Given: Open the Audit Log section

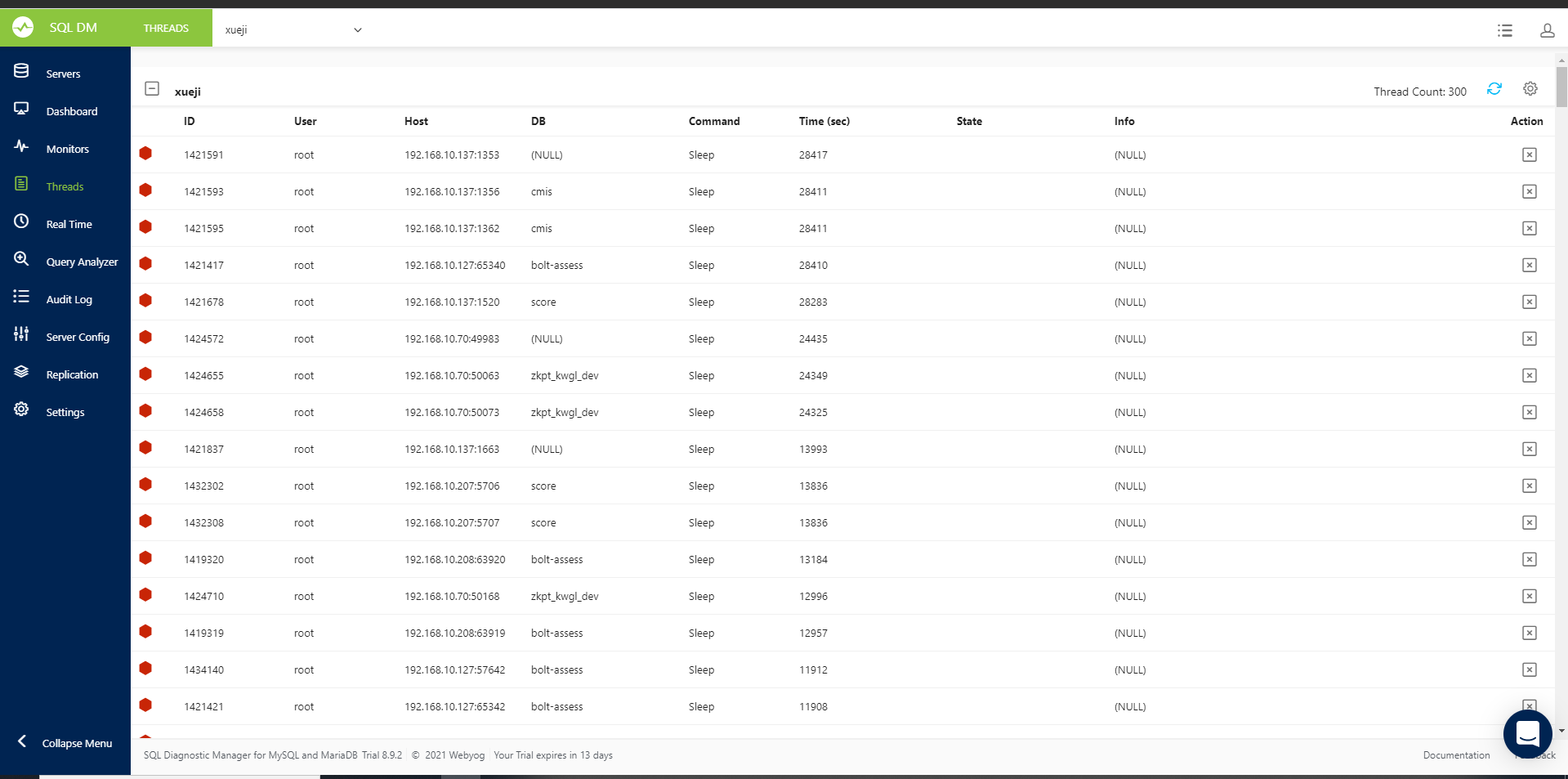Looking at the screenshot, I should (69, 299).
